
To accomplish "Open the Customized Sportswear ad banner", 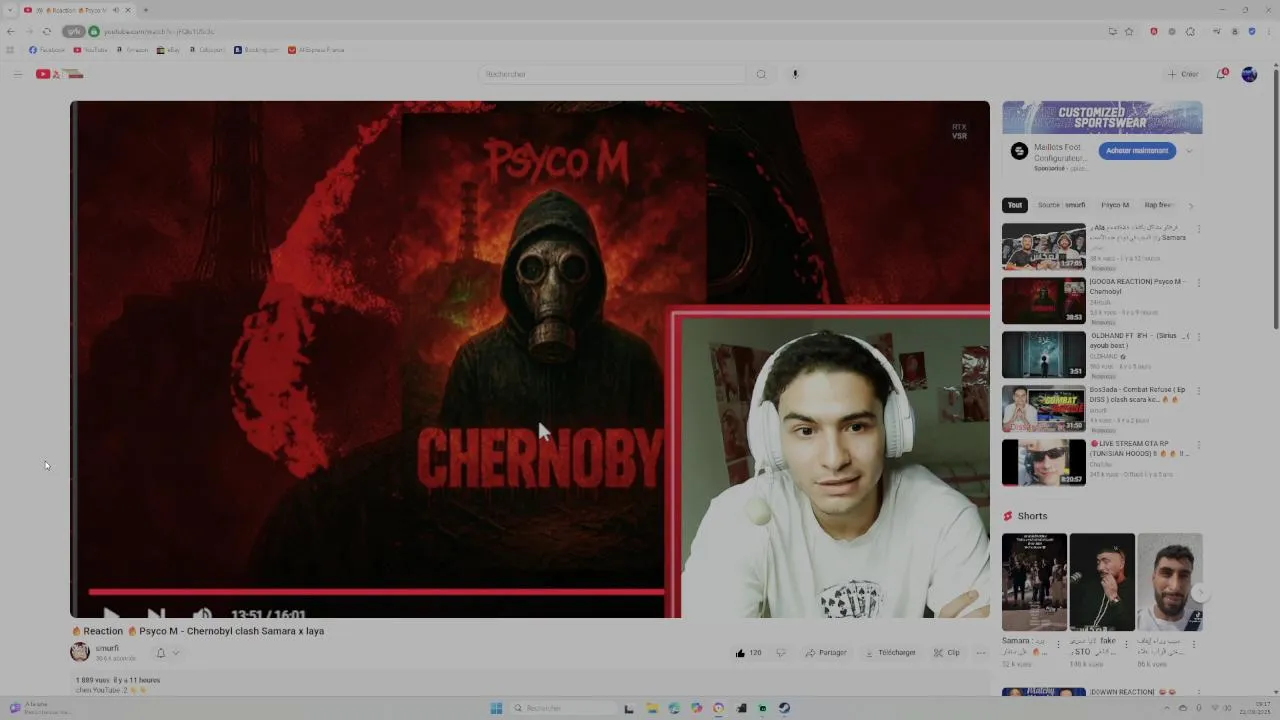I will [x=1102, y=117].
